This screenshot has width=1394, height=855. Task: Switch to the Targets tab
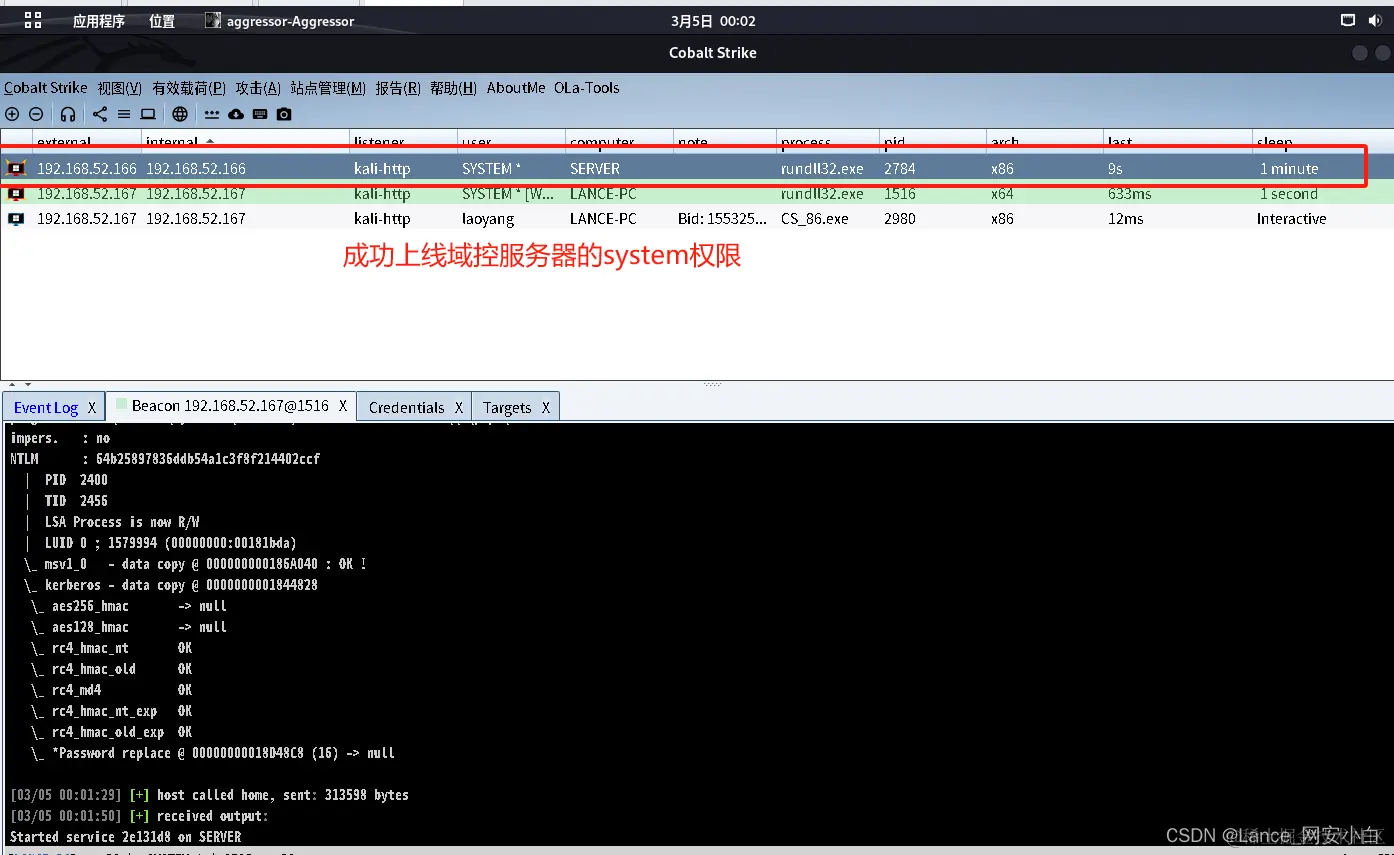(x=507, y=407)
